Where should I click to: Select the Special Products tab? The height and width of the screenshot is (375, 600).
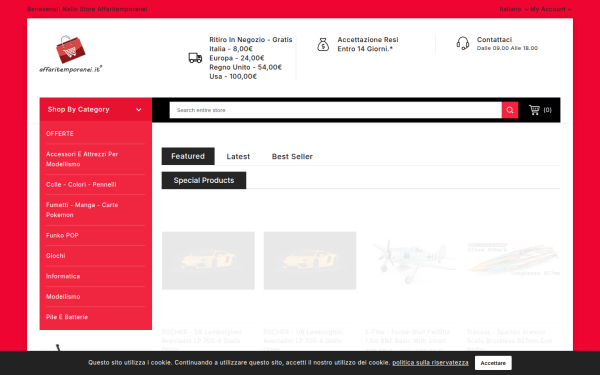point(204,180)
